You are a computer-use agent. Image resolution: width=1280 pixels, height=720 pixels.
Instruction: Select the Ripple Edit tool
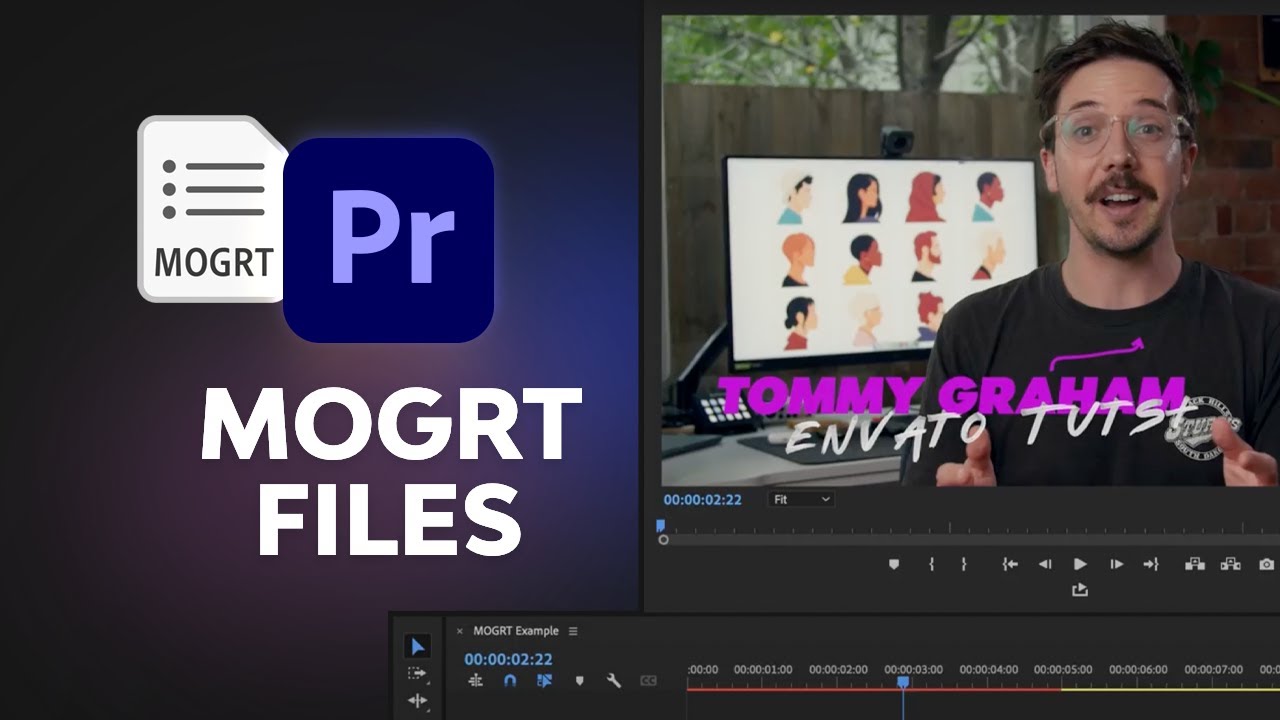click(418, 701)
